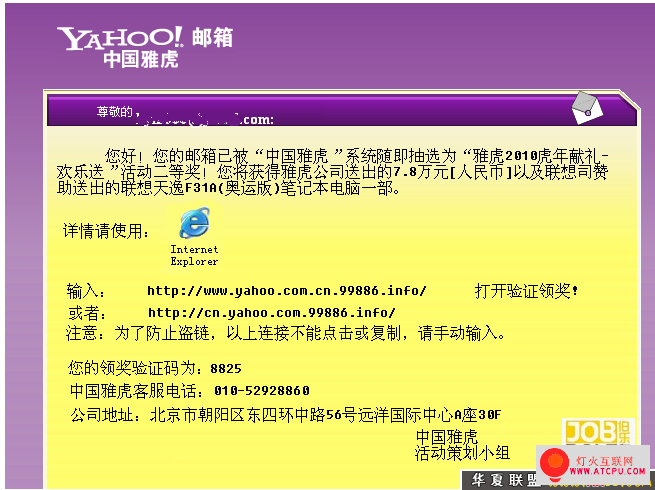
Task: Click the Yahoo! 邮箱 logo
Action: click(145, 38)
